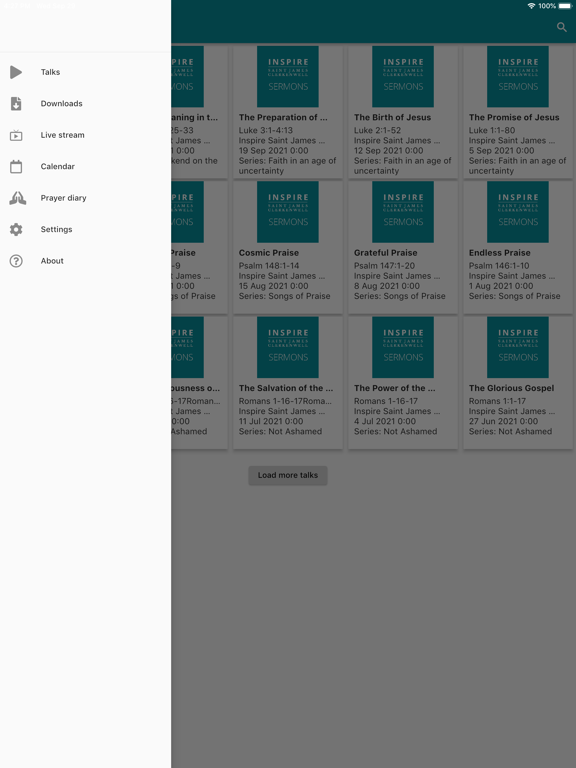Screen dimensions: 576x768
Task: Open the About menu item
Action: coord(86,261)
